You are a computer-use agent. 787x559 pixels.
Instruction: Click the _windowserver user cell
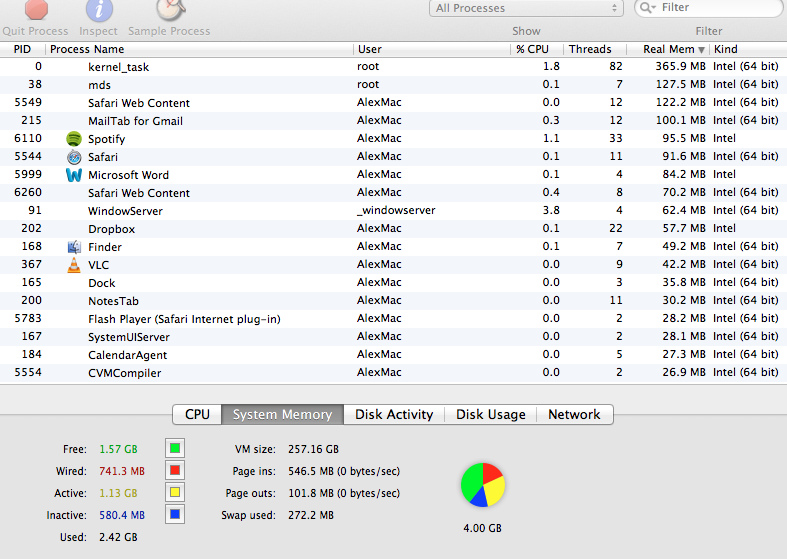396,210
